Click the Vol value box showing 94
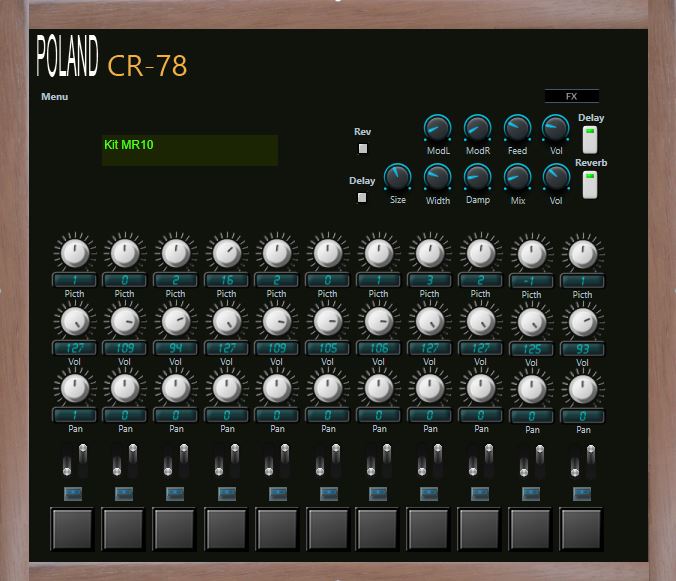Viewport: 676px width, 581px height. [x=176, y=348]
